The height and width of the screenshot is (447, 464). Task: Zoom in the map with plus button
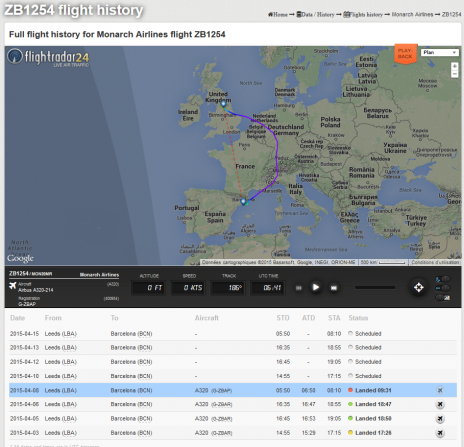[x=454, y=66]
